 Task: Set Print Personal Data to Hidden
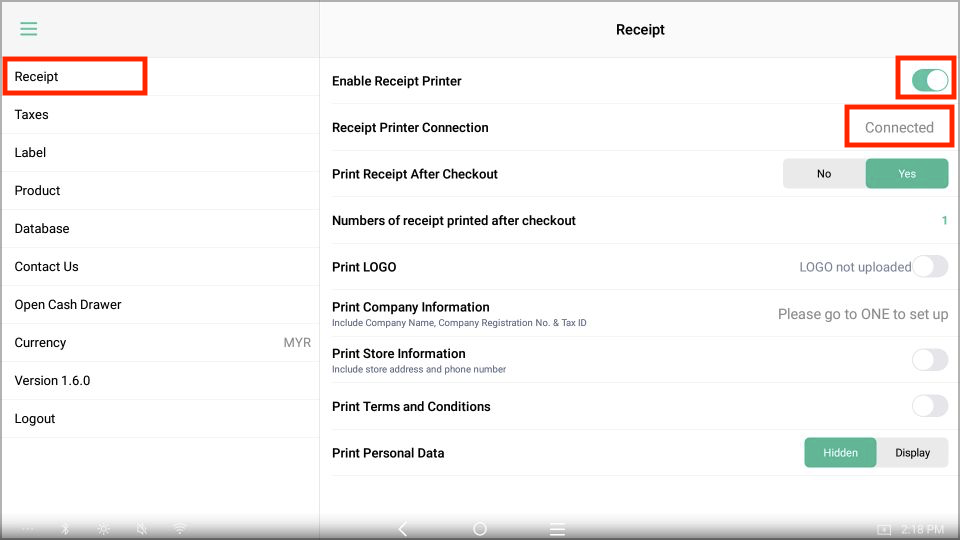(840, 452)
